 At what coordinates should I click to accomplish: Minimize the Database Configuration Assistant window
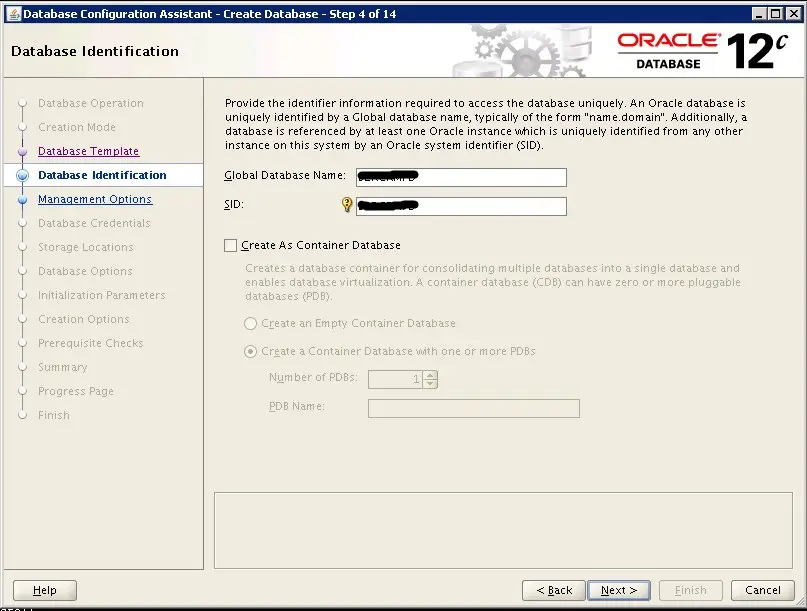pos(759,14)
